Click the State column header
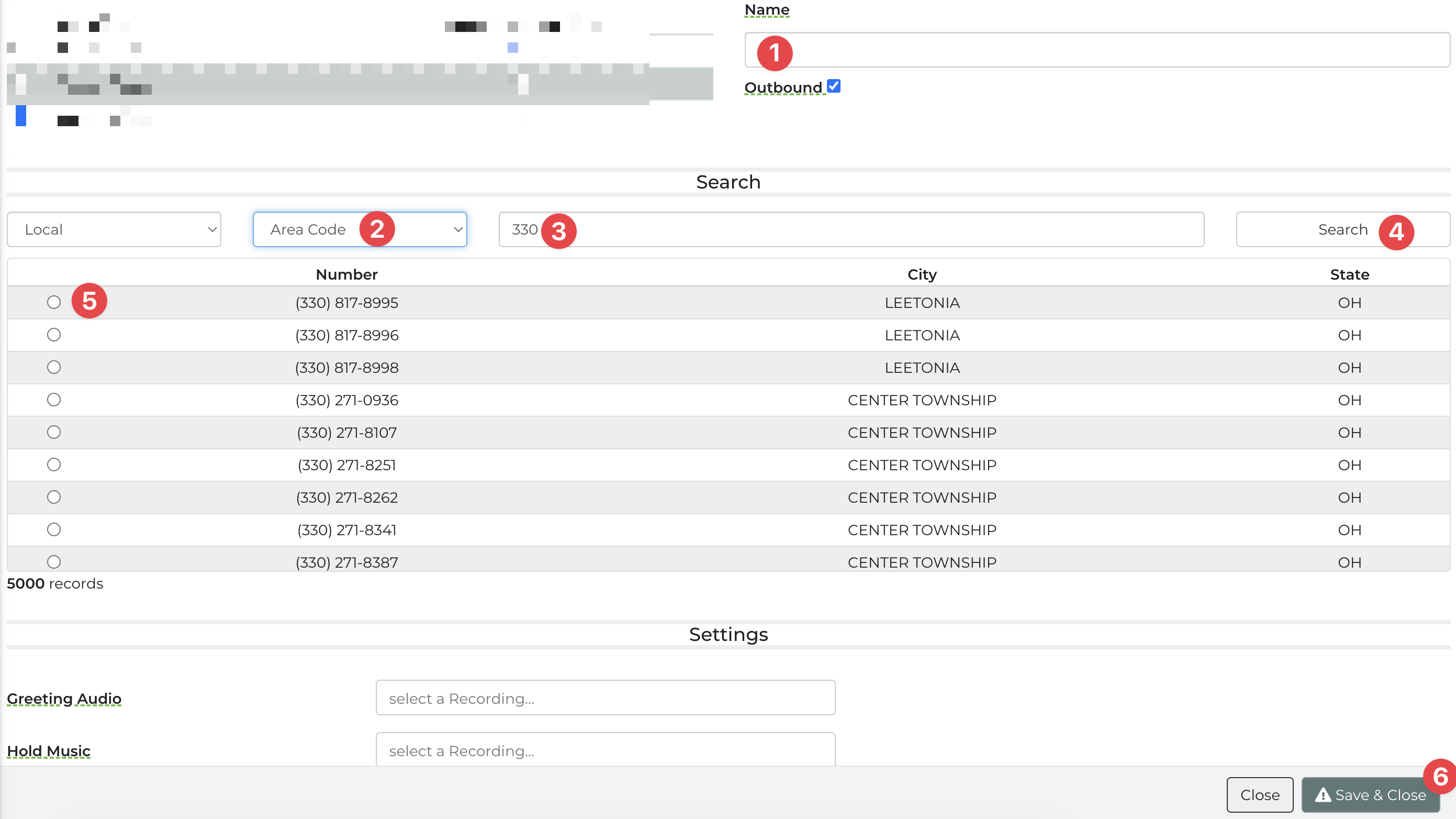1456x819 pixels. pyautogui.click(x=1349, y=274)
